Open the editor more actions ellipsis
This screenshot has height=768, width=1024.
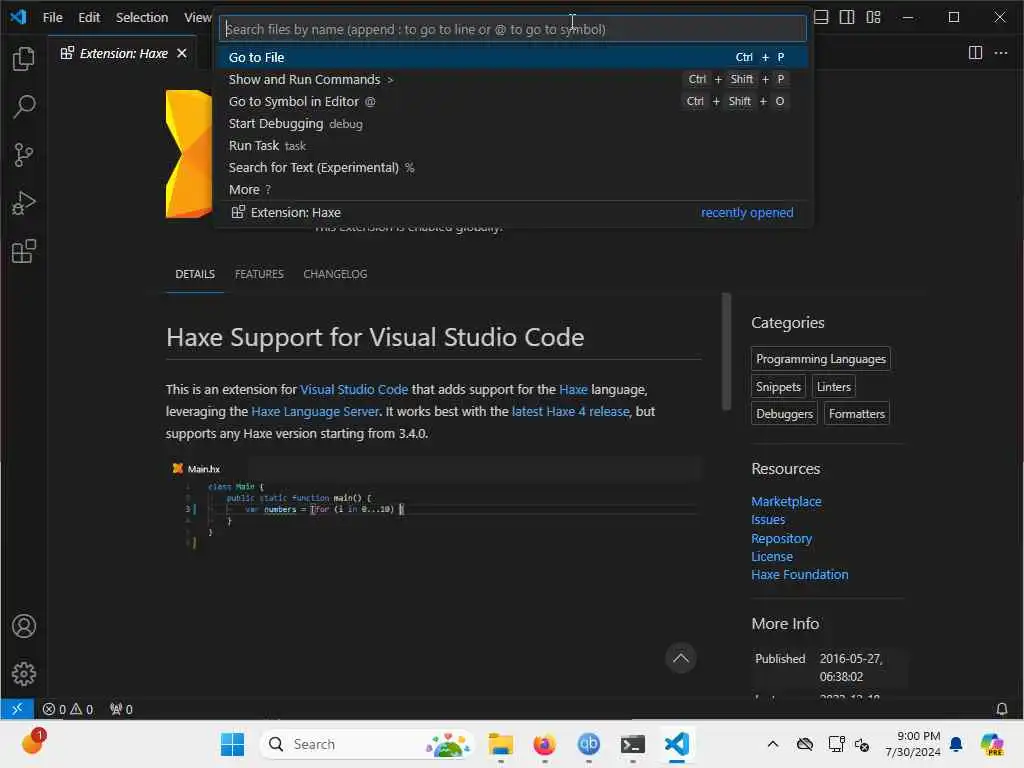[1000, 53]
